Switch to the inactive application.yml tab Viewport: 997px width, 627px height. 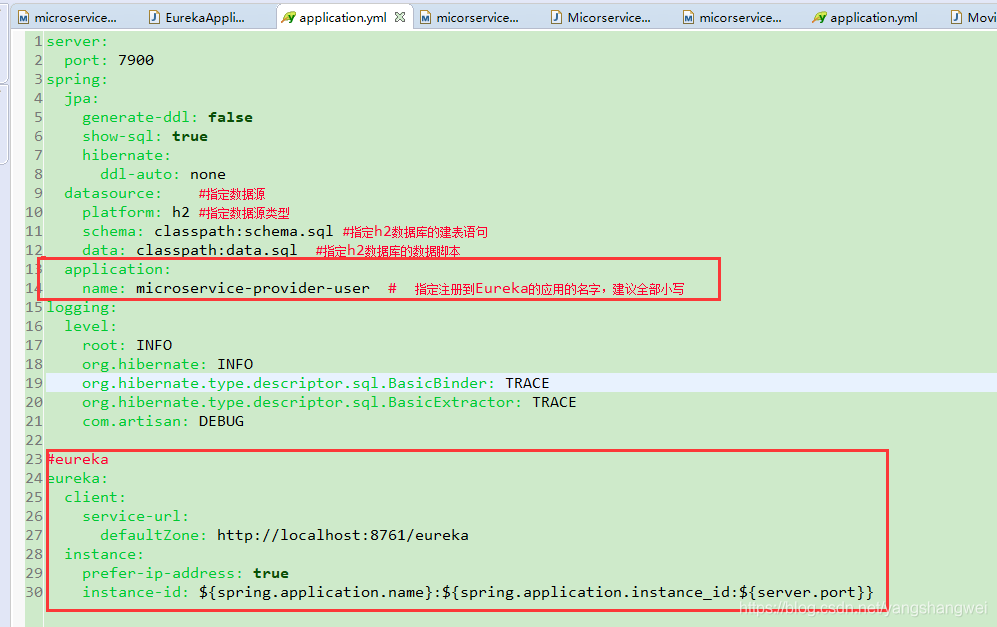coord(872,17)
